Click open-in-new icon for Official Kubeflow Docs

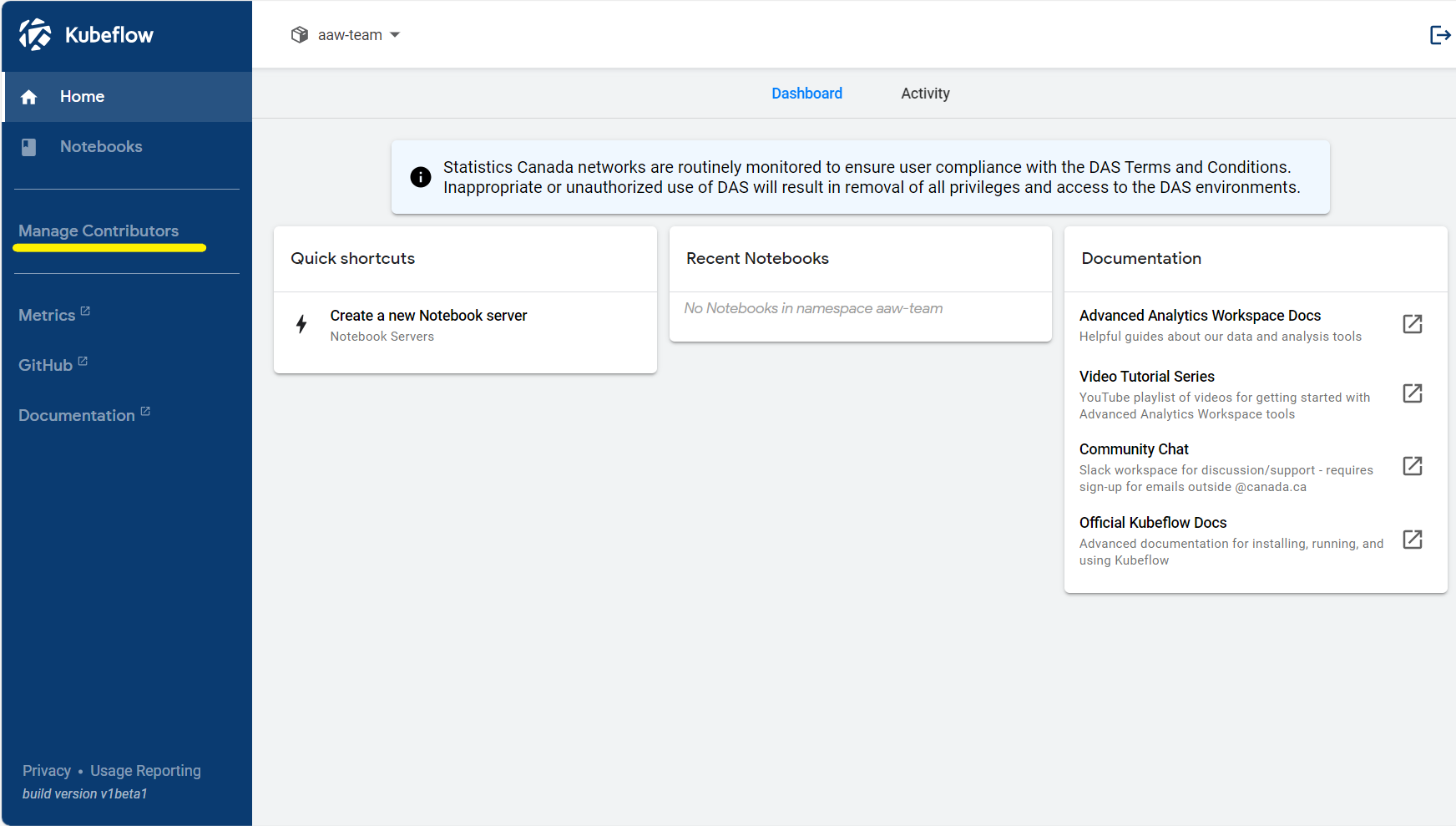[1413, 540]
